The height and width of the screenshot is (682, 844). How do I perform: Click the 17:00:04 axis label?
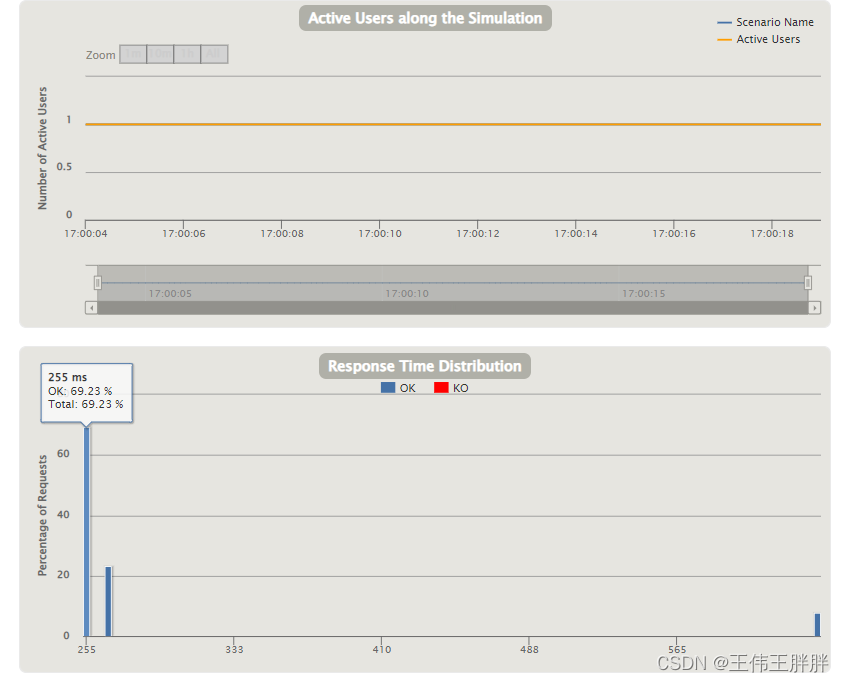pos(86,234)
